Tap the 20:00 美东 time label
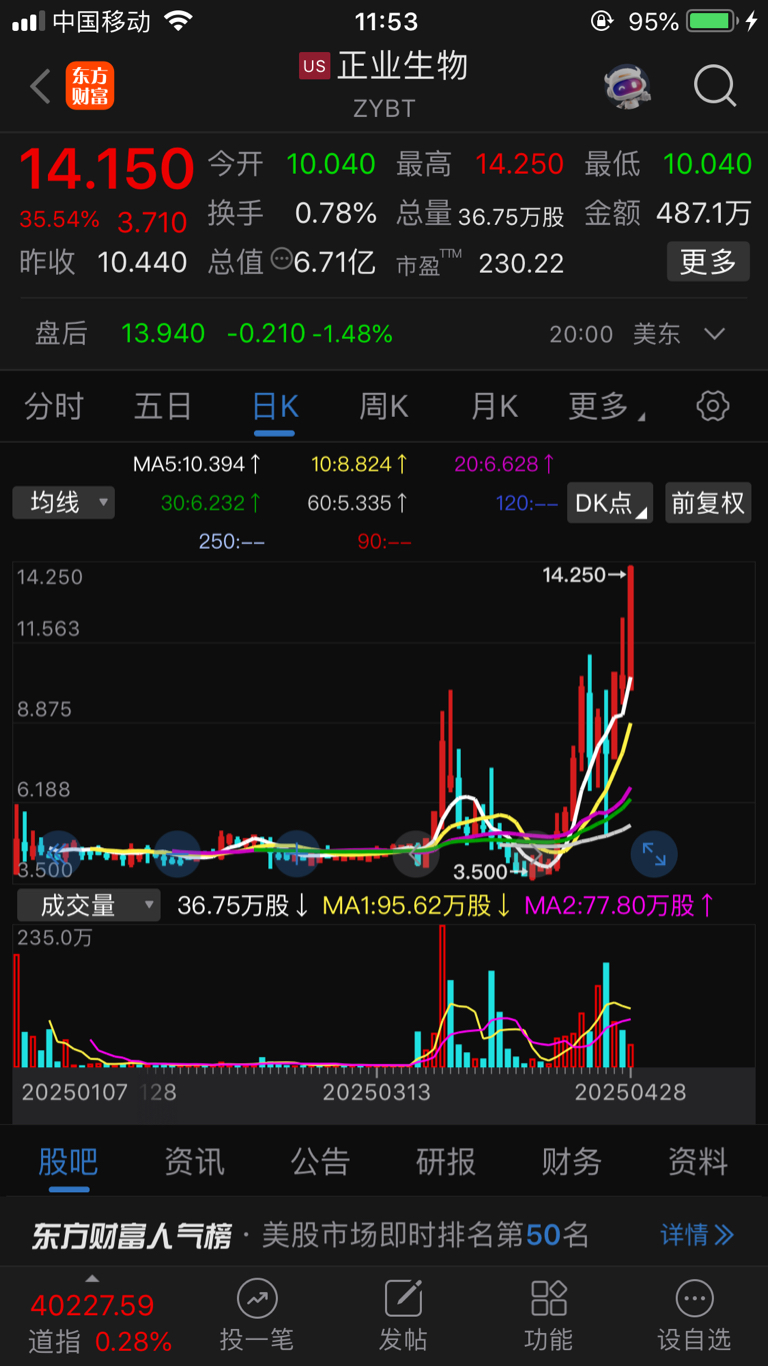 (615, 334)
